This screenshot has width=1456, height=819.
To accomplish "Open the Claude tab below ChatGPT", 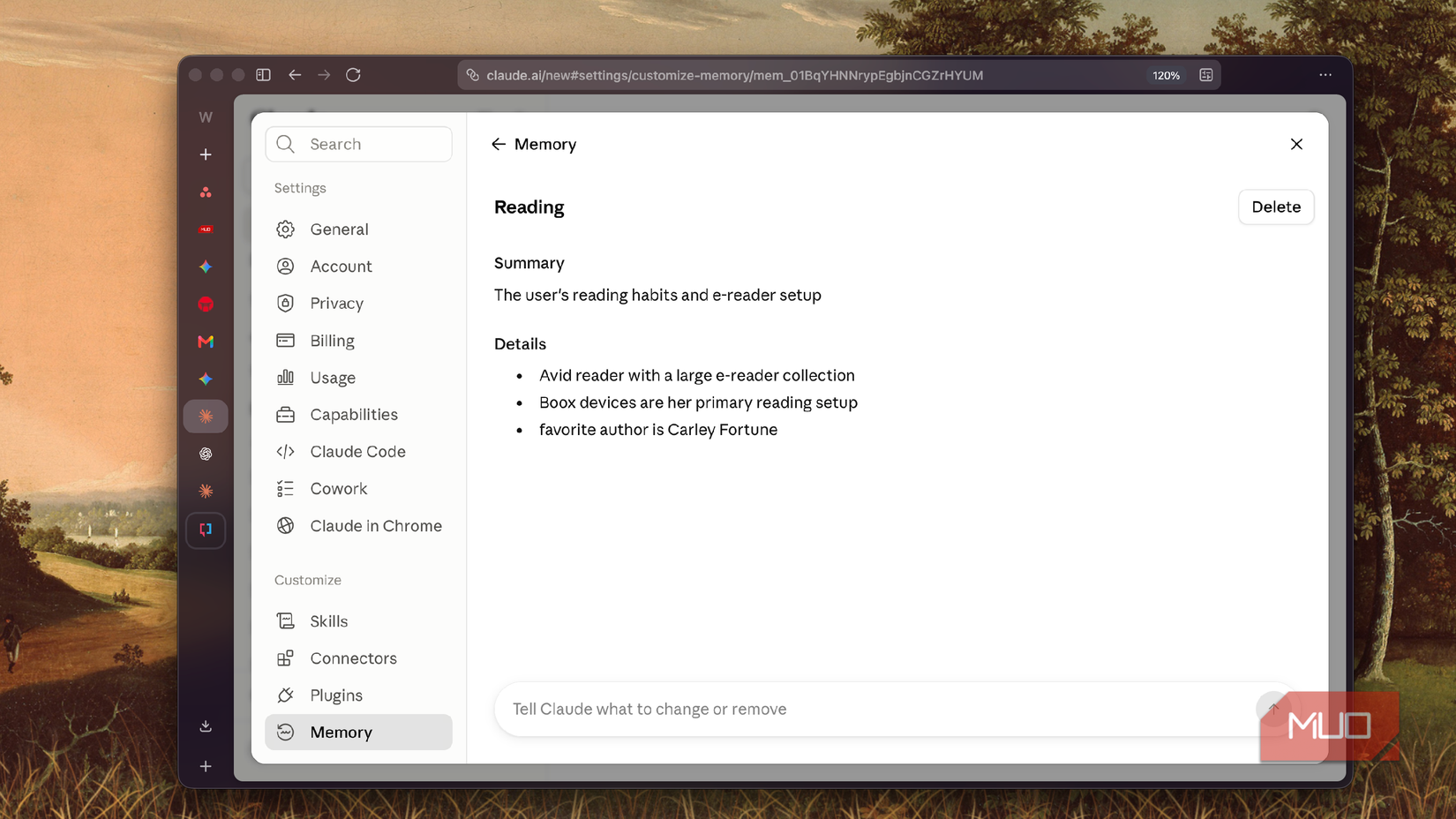I will [x=206, y=491].
